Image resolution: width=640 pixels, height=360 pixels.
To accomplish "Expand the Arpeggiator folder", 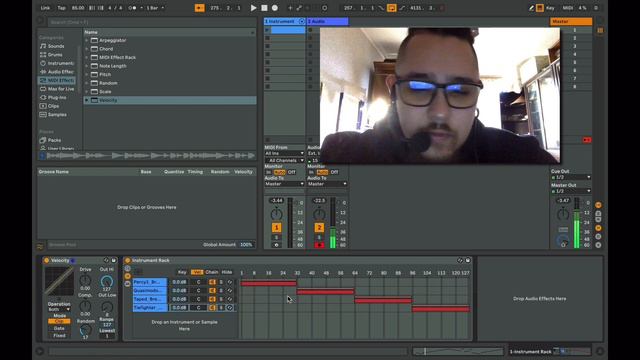I will pyautogui.click(x=87, y=40).
